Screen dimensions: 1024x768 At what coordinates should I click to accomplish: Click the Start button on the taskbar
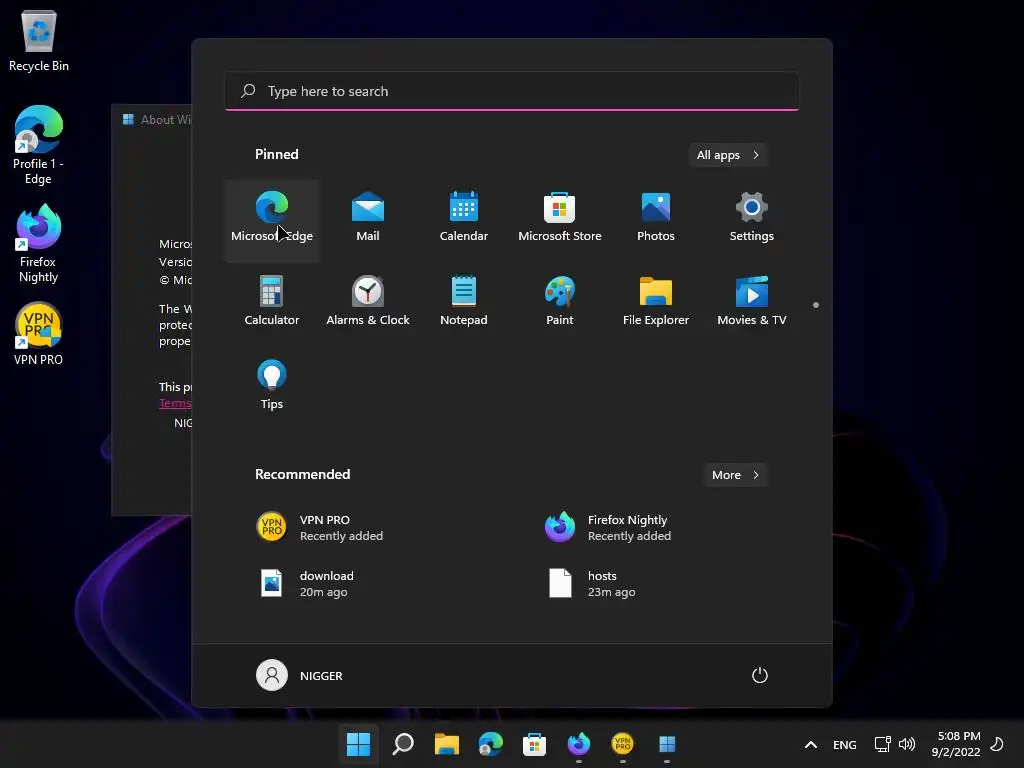359,744
